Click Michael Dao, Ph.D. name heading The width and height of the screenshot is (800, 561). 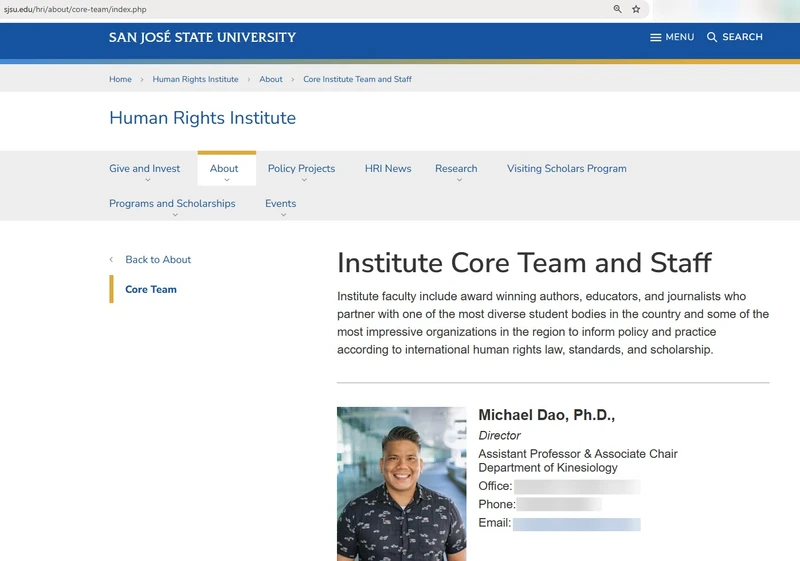546,415
